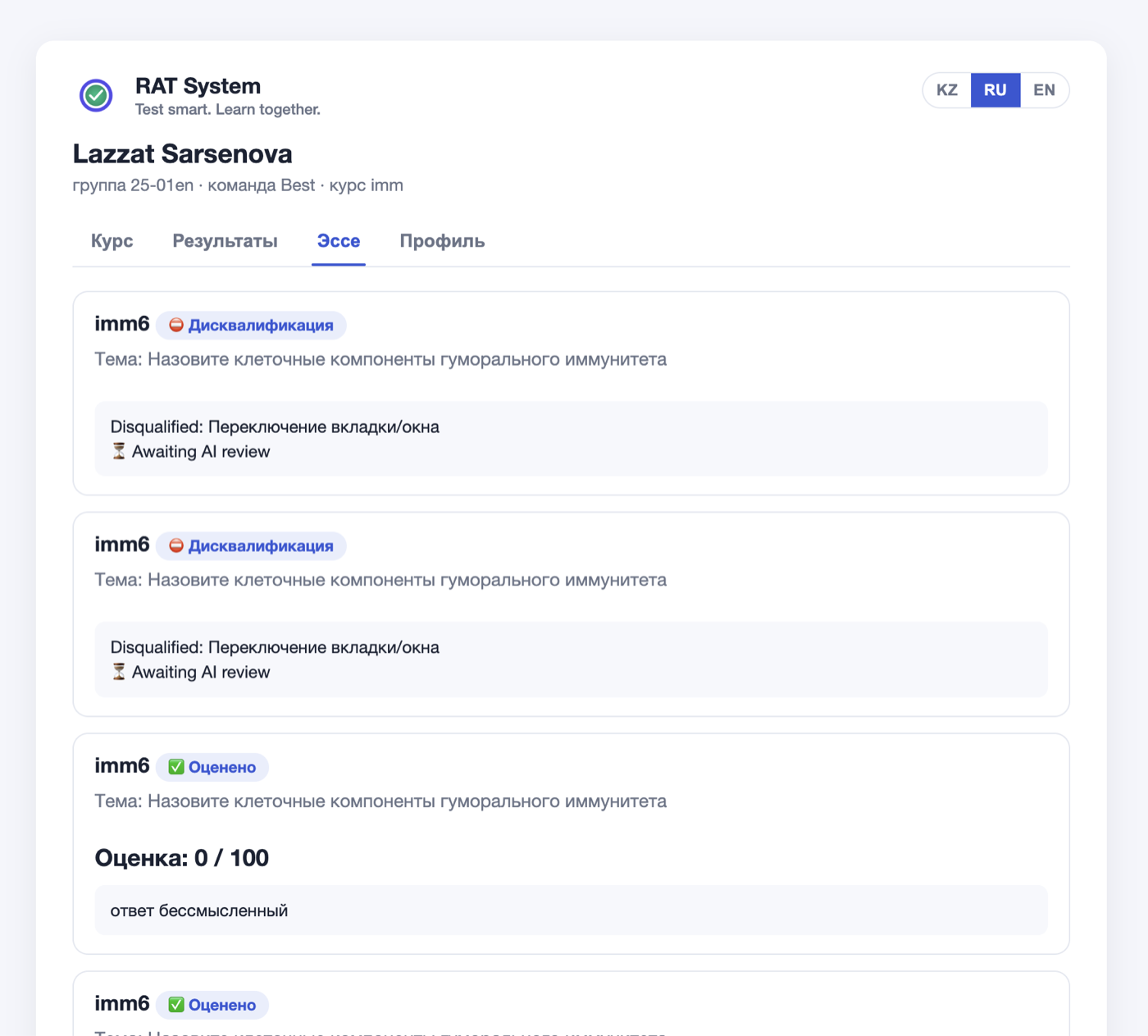Screen dimensions: 1148x1036
Task: Select the RU language option
Action: point(995,90)
